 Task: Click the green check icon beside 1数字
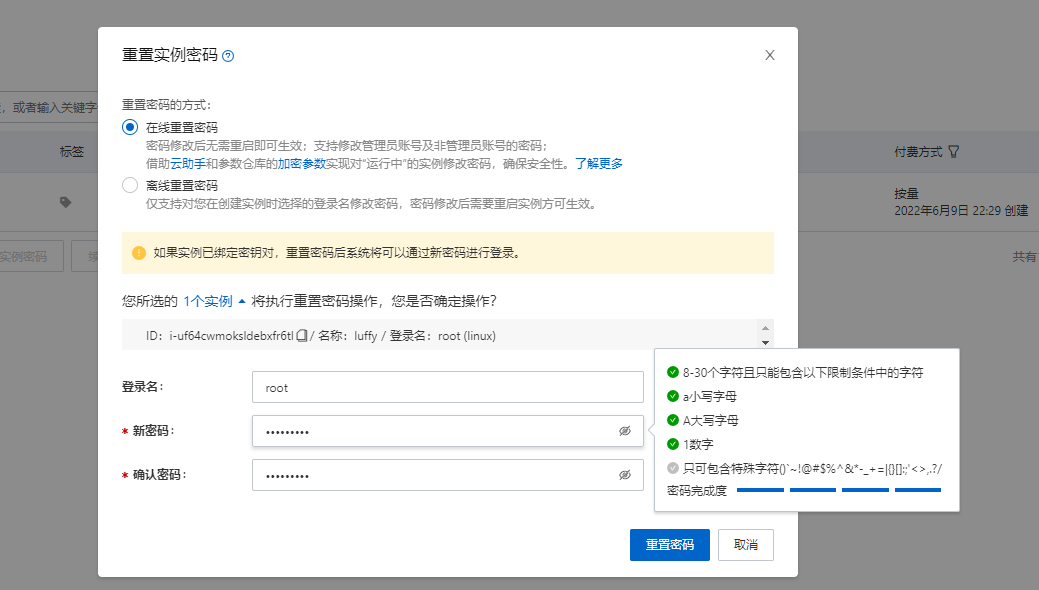(x=673, y=444)
